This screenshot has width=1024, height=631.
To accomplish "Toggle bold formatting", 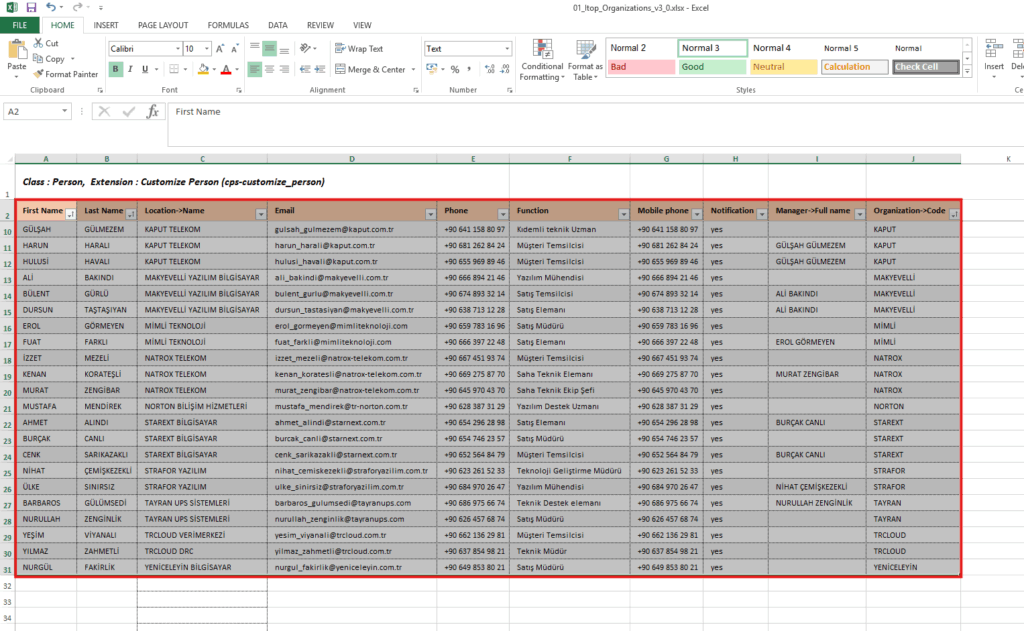I will [x=116, y=69].
